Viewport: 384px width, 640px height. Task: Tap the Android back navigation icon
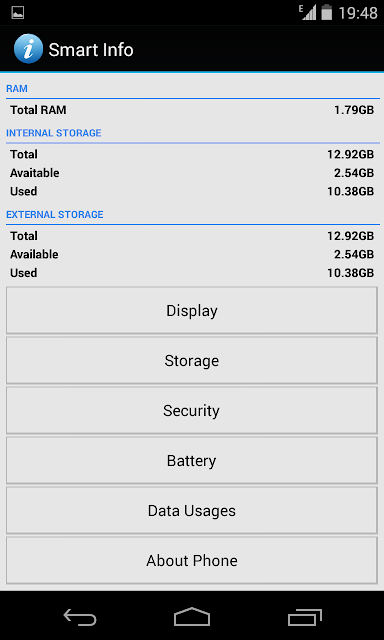tap(80, 616)
